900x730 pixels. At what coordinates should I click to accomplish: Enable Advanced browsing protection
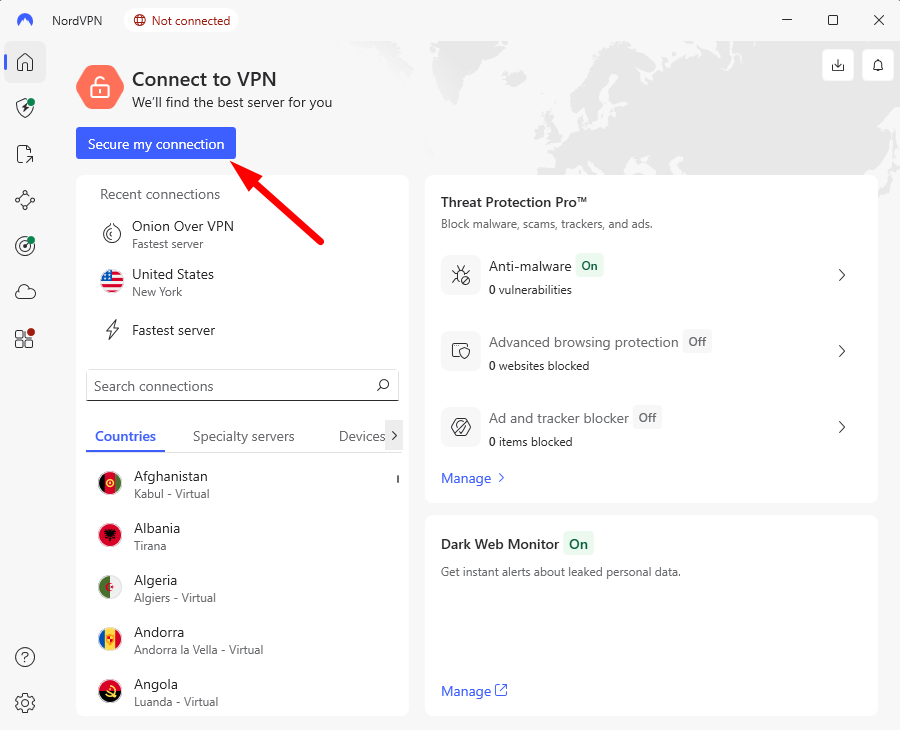click(x=697, y=342)
